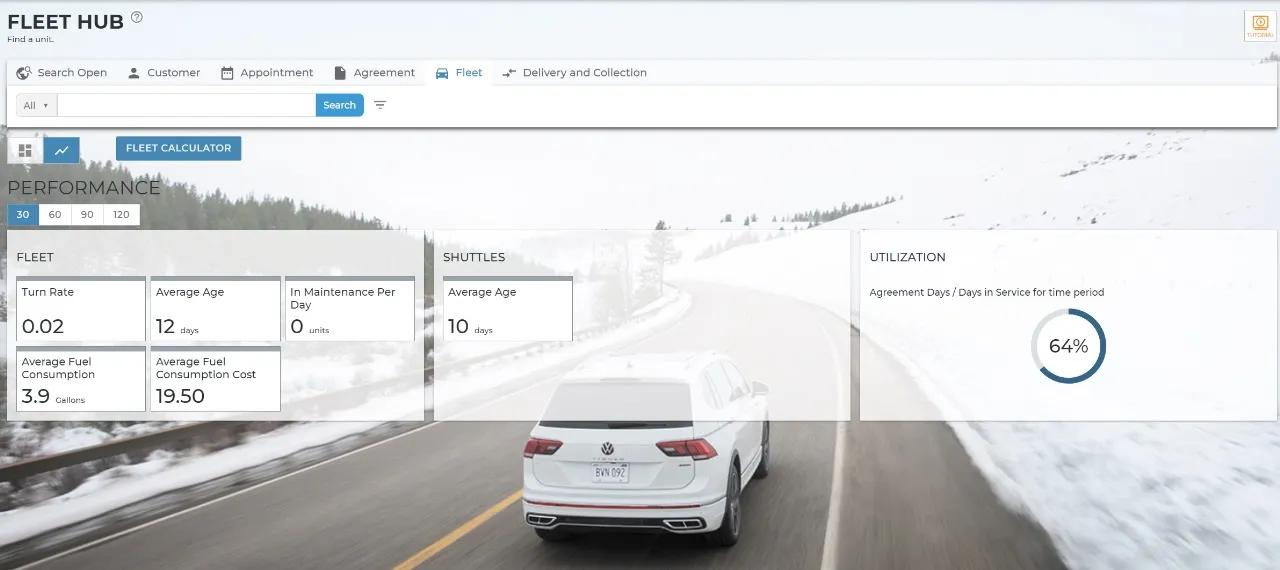Viewport: 1280px width, 570px height.
Task: Click the In Maintenance Per Day card
Action: (x=350, y=309)
